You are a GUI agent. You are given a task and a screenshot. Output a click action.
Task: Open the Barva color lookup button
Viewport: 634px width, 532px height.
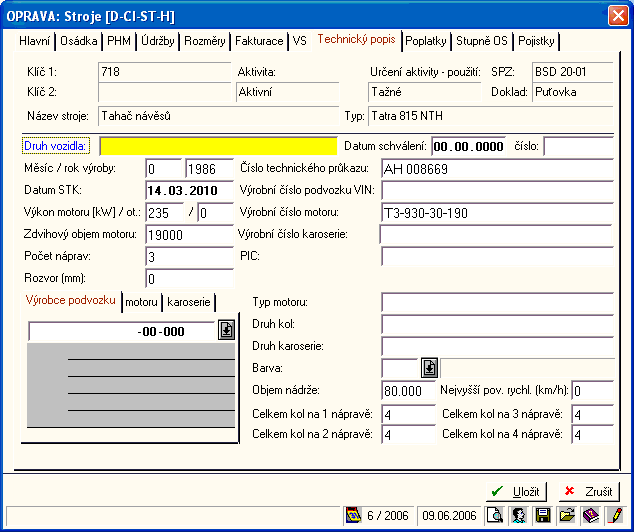coord(429,367)
